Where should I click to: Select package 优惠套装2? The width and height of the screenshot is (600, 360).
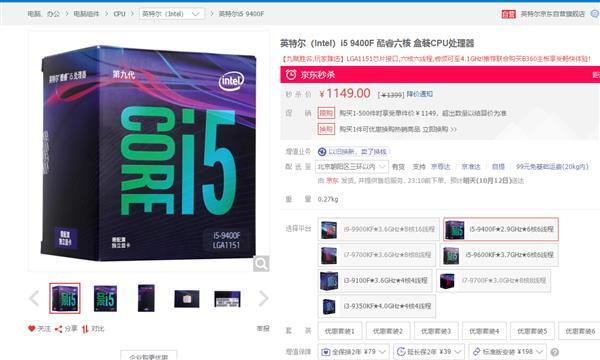click(388, 331)
